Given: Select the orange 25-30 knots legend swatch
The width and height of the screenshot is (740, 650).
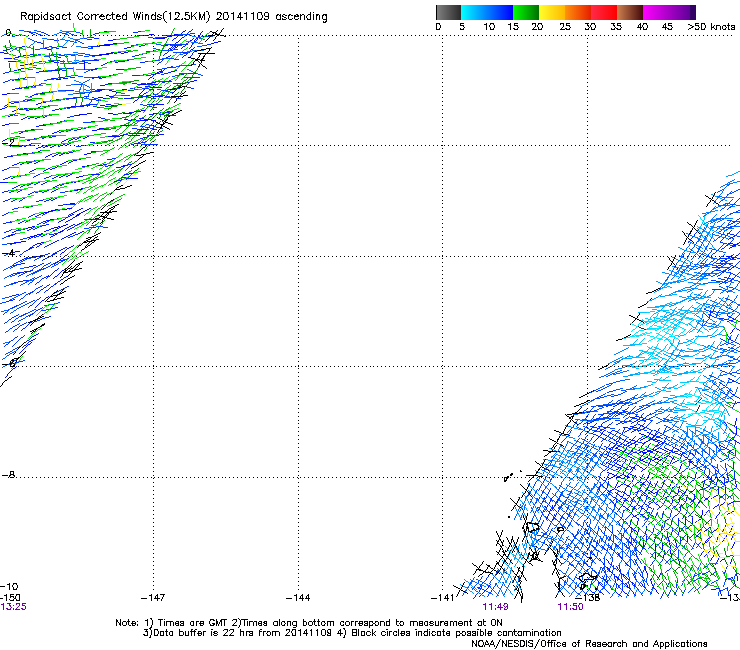Looking at the screenshot, I should click(x=578, y=12).
